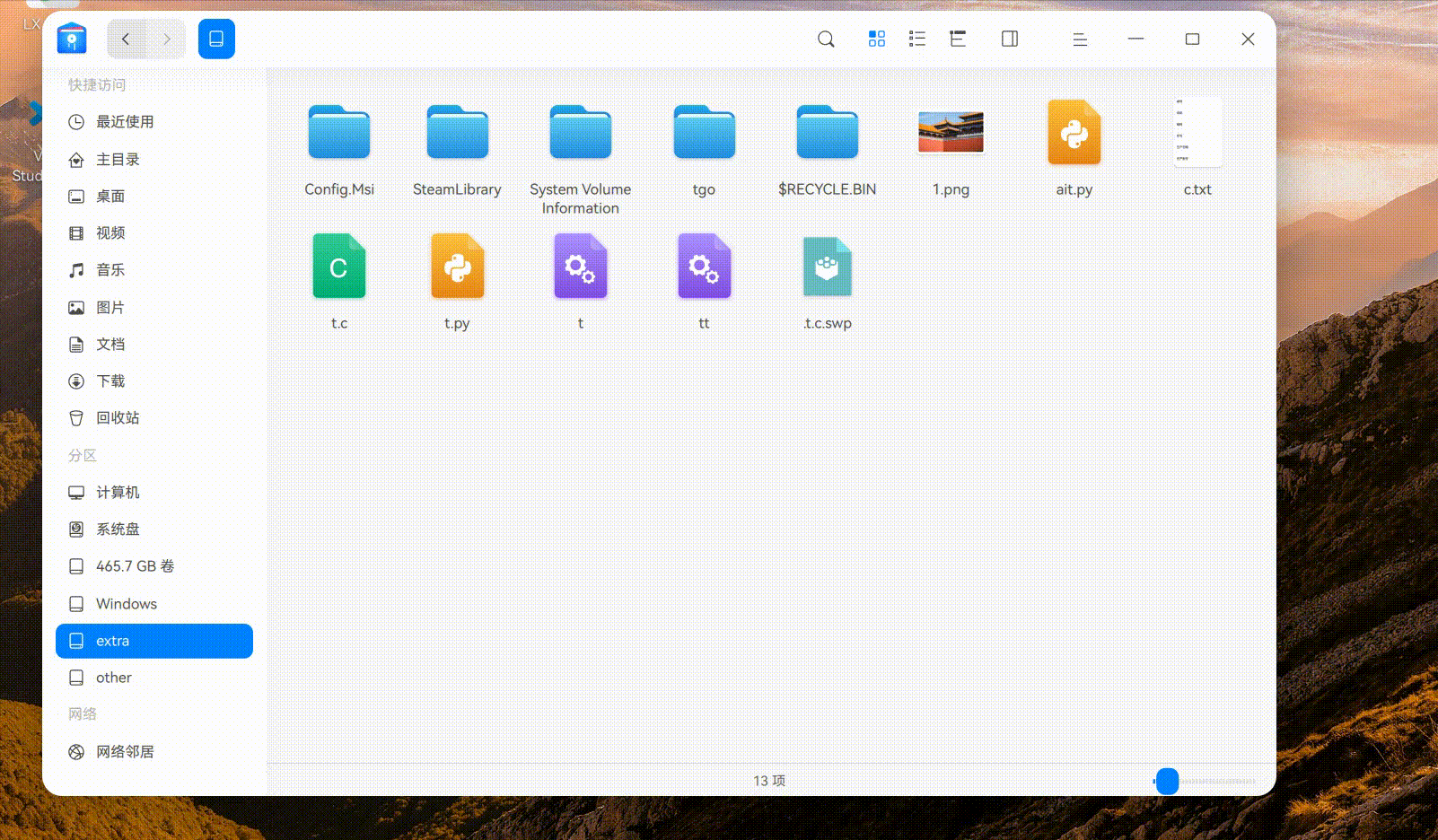
Task: Select the Config.Msi folder icon
Action: 339,132
